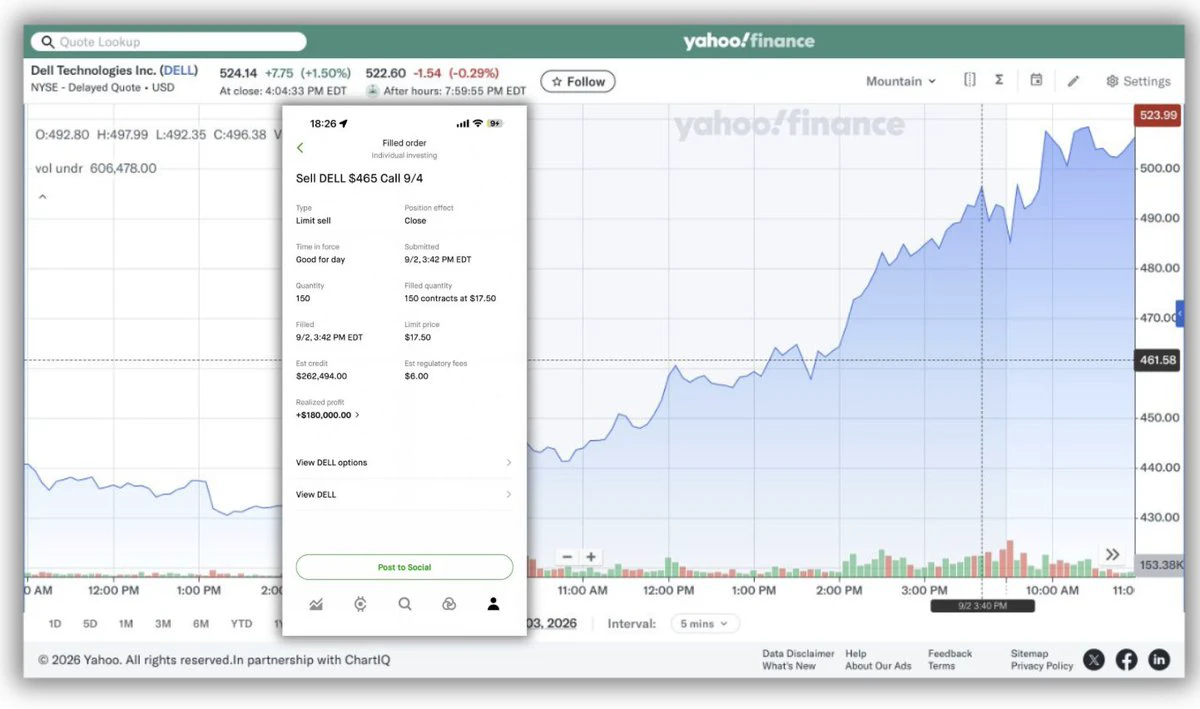
Task: Open the Feedback footer link
Action: point(950,654)
